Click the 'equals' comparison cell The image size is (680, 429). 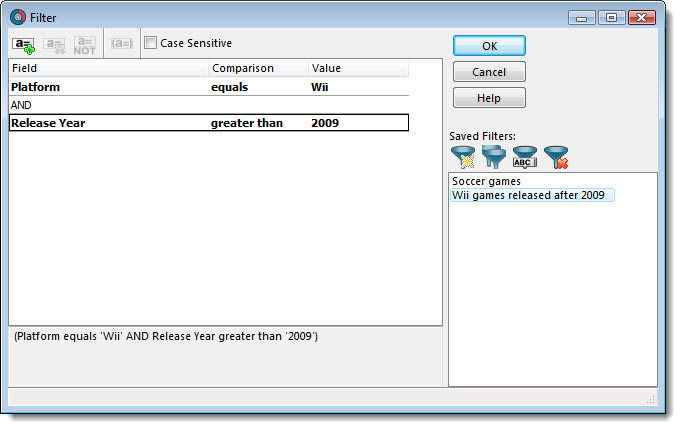click(258, 87)
